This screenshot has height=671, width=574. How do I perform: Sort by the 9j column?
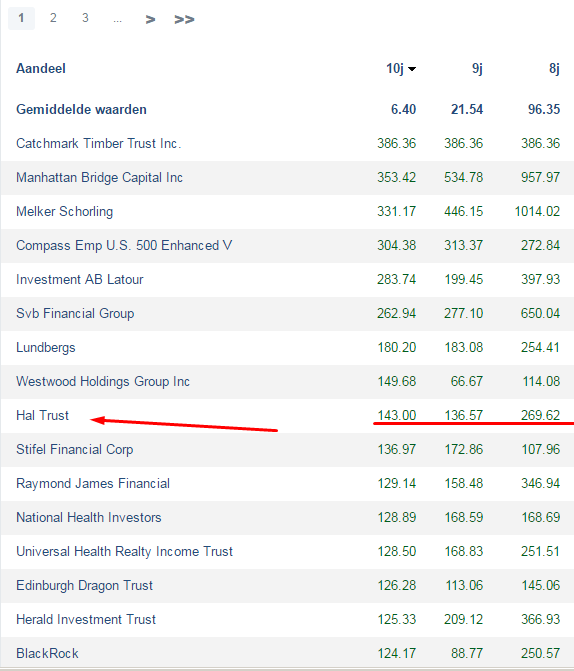477,68
